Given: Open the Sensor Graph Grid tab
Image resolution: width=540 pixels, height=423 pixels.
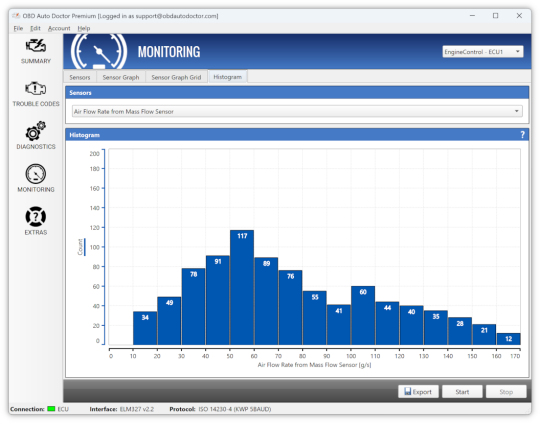Looking at the screenshot, I should click(176, 77).
